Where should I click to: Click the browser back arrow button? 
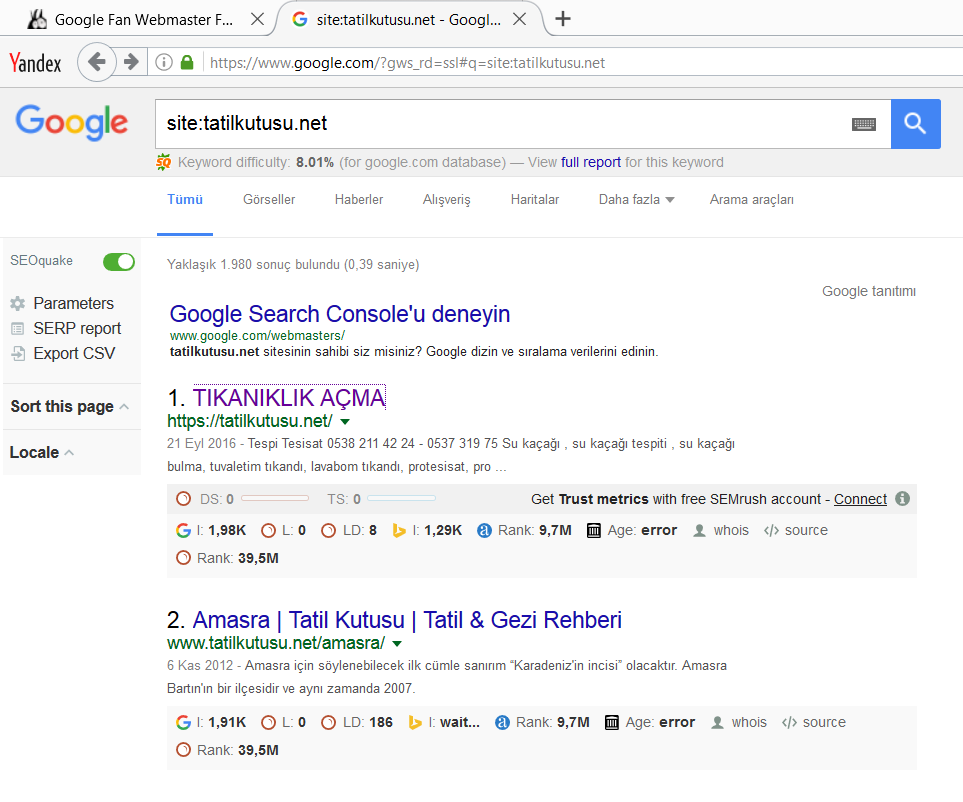(x=97, y=62)
